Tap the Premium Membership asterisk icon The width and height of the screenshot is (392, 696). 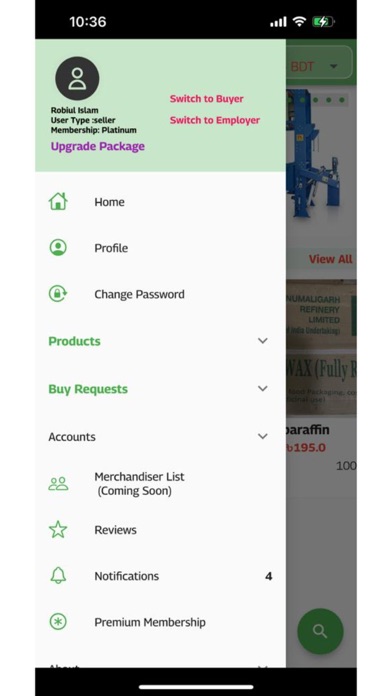pyautogui.click(x=58, y=622)
